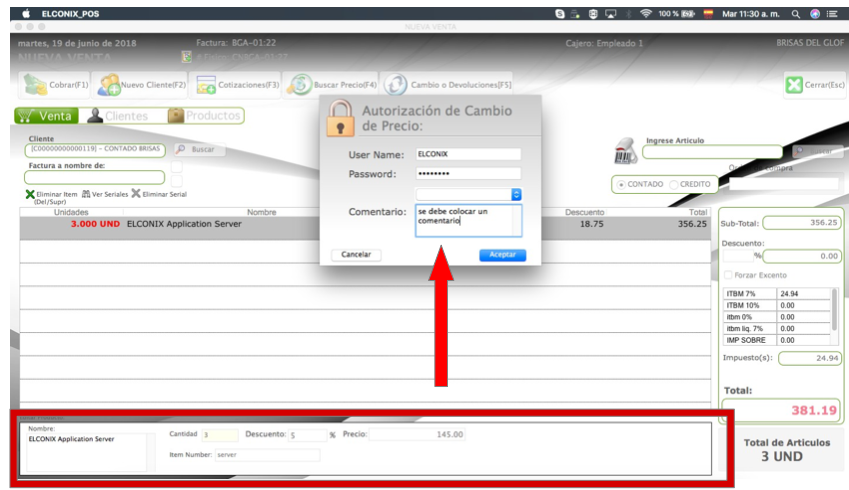Click the Aceptar button
Viewport: 849px width, 490px height.
click(502, 254)
